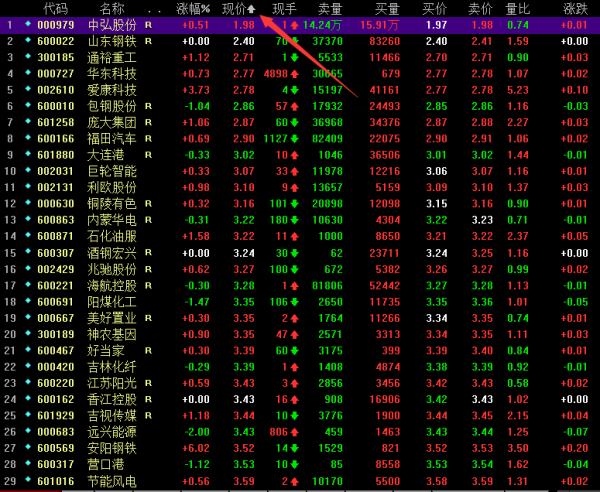The width and height of the screenshot is (600, 492).
Task: Click stock code 601016
Action: pos(55,481)
